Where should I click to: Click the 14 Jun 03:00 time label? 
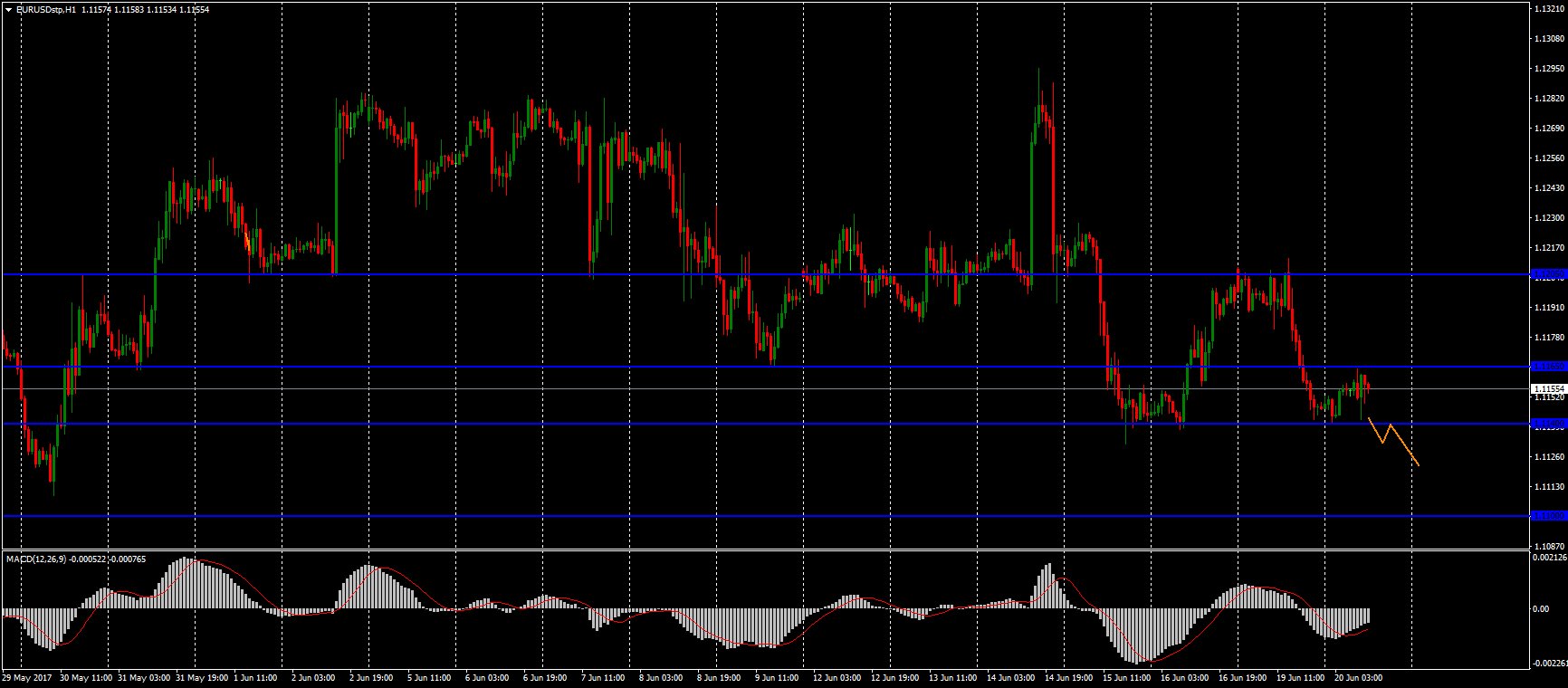[1009, 677]
